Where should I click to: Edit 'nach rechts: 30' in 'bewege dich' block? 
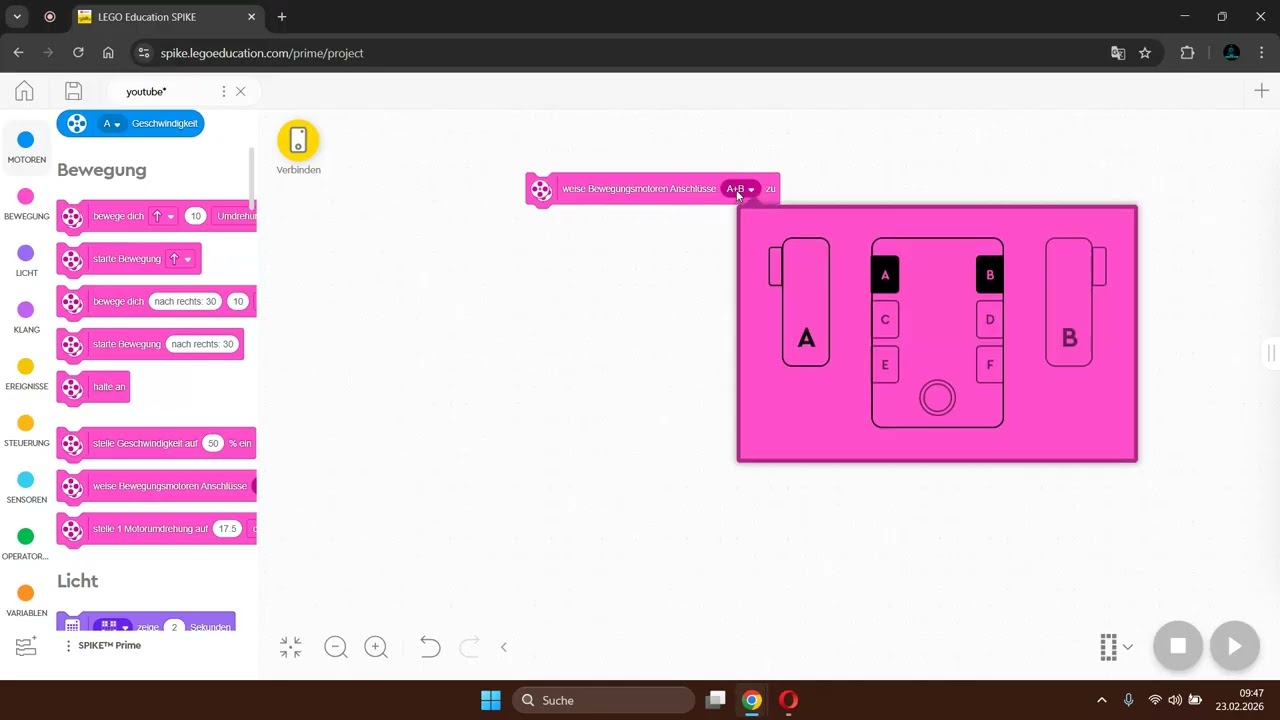point(185,301)
